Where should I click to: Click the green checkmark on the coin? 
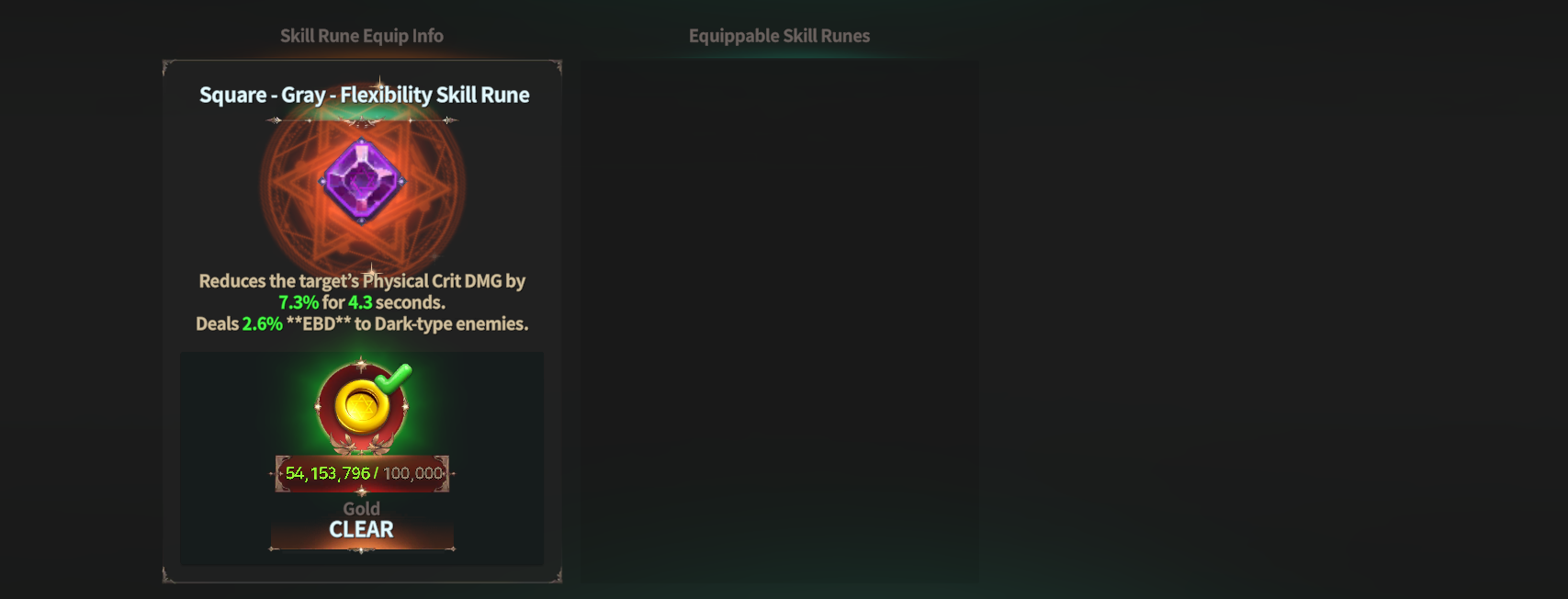tap(394, 378)
